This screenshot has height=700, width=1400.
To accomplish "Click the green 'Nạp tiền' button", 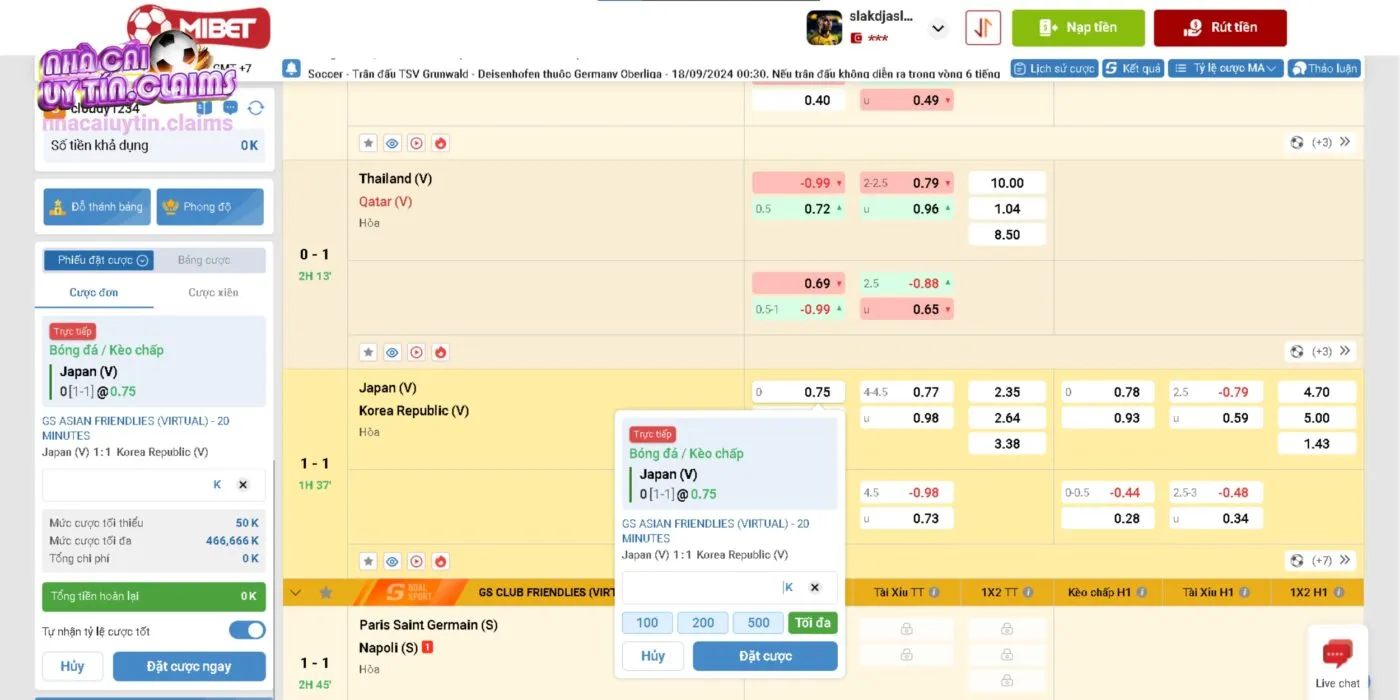I will 1077,28.
